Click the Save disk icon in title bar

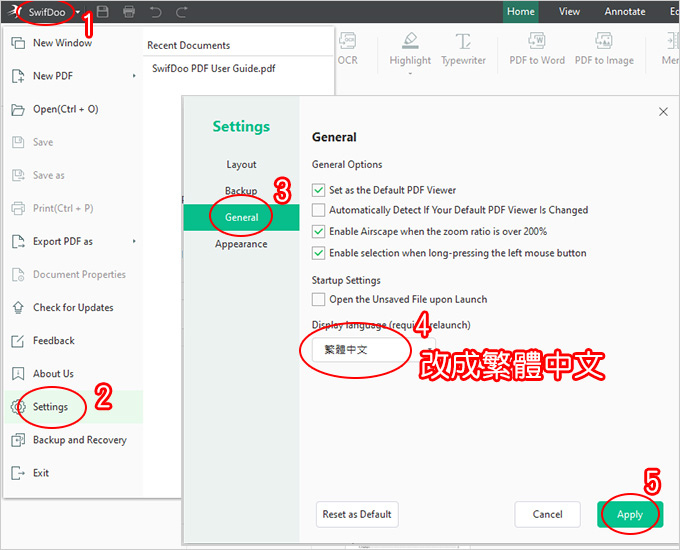[102, 12]
